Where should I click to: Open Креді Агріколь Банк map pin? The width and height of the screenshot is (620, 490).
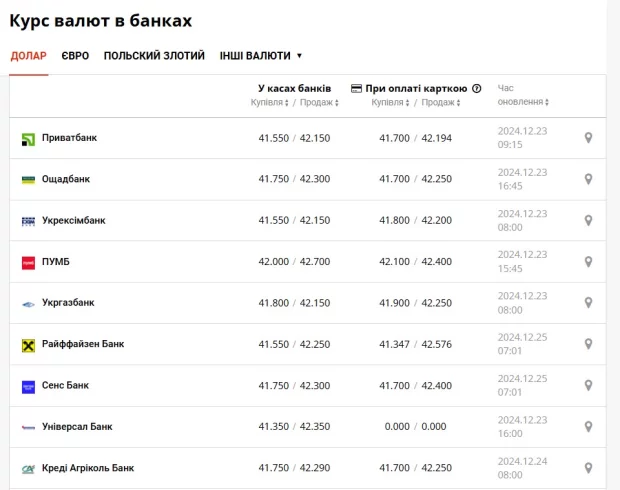(x=588, y=468)
